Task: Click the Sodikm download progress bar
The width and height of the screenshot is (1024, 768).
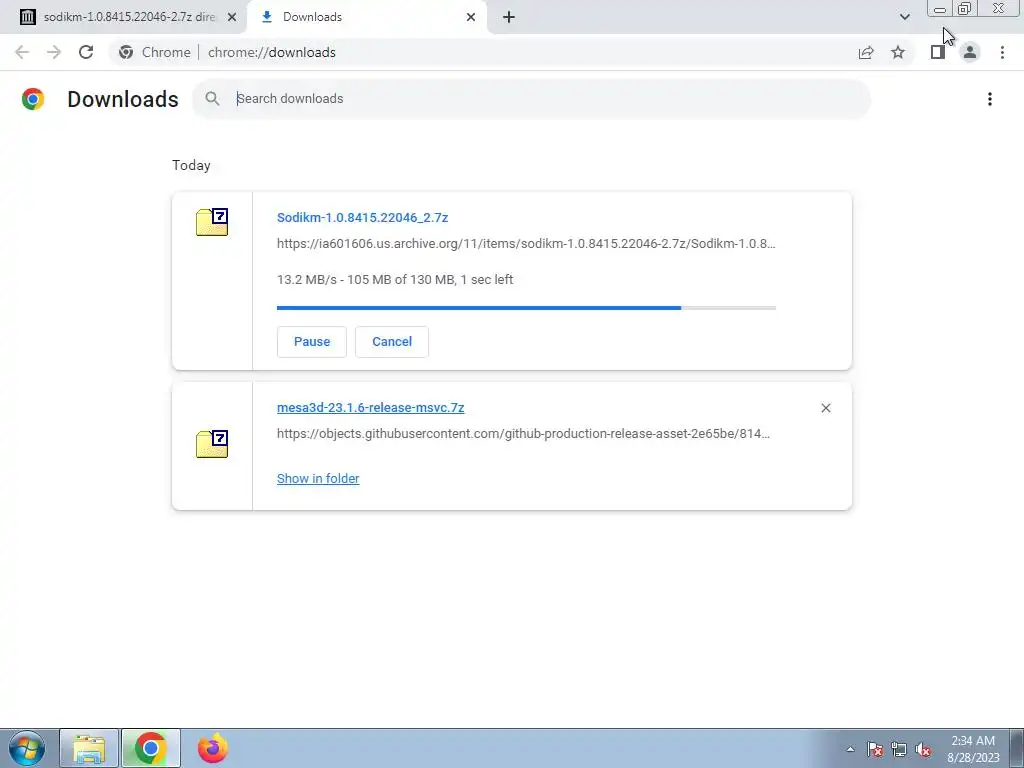Action: (526, 308)
